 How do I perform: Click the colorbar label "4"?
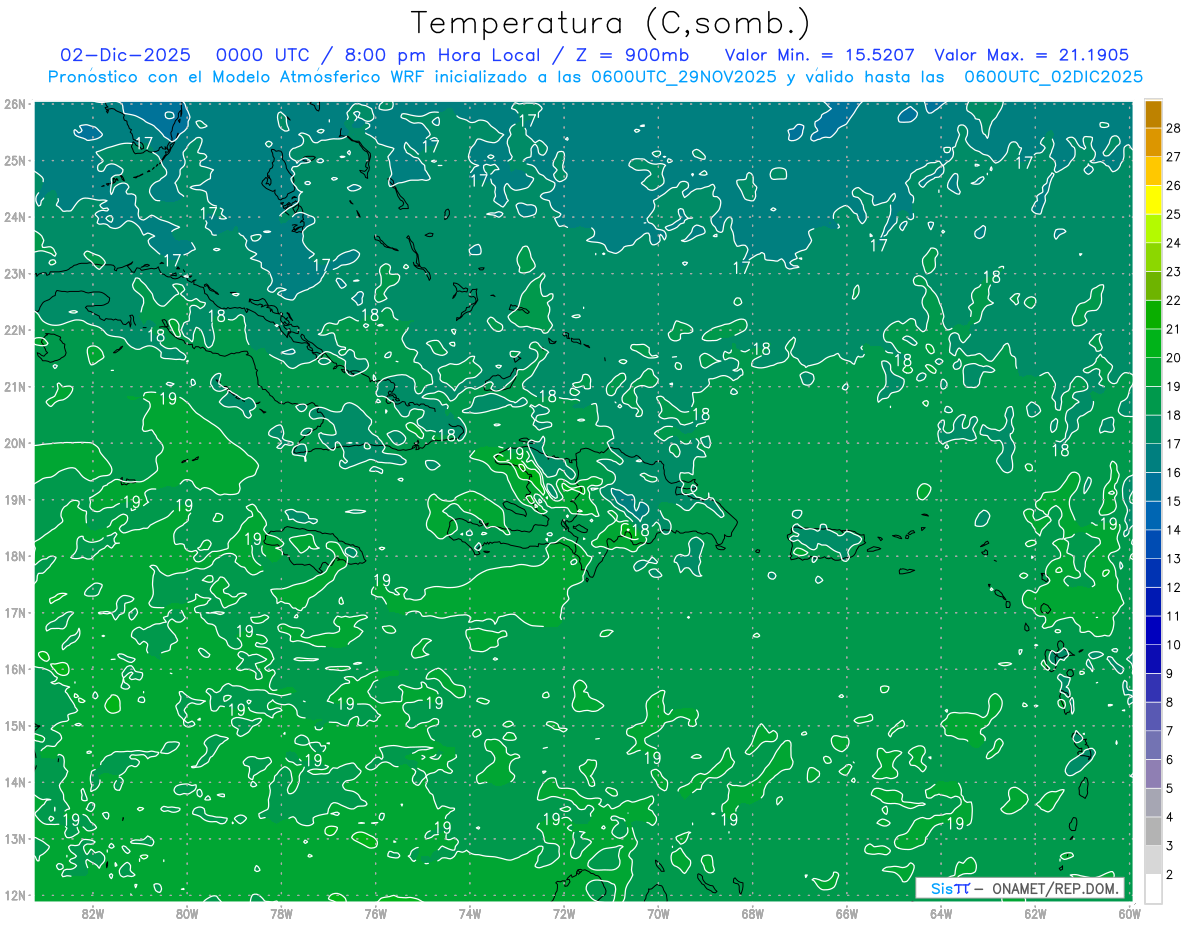[x=1170, y=816]
